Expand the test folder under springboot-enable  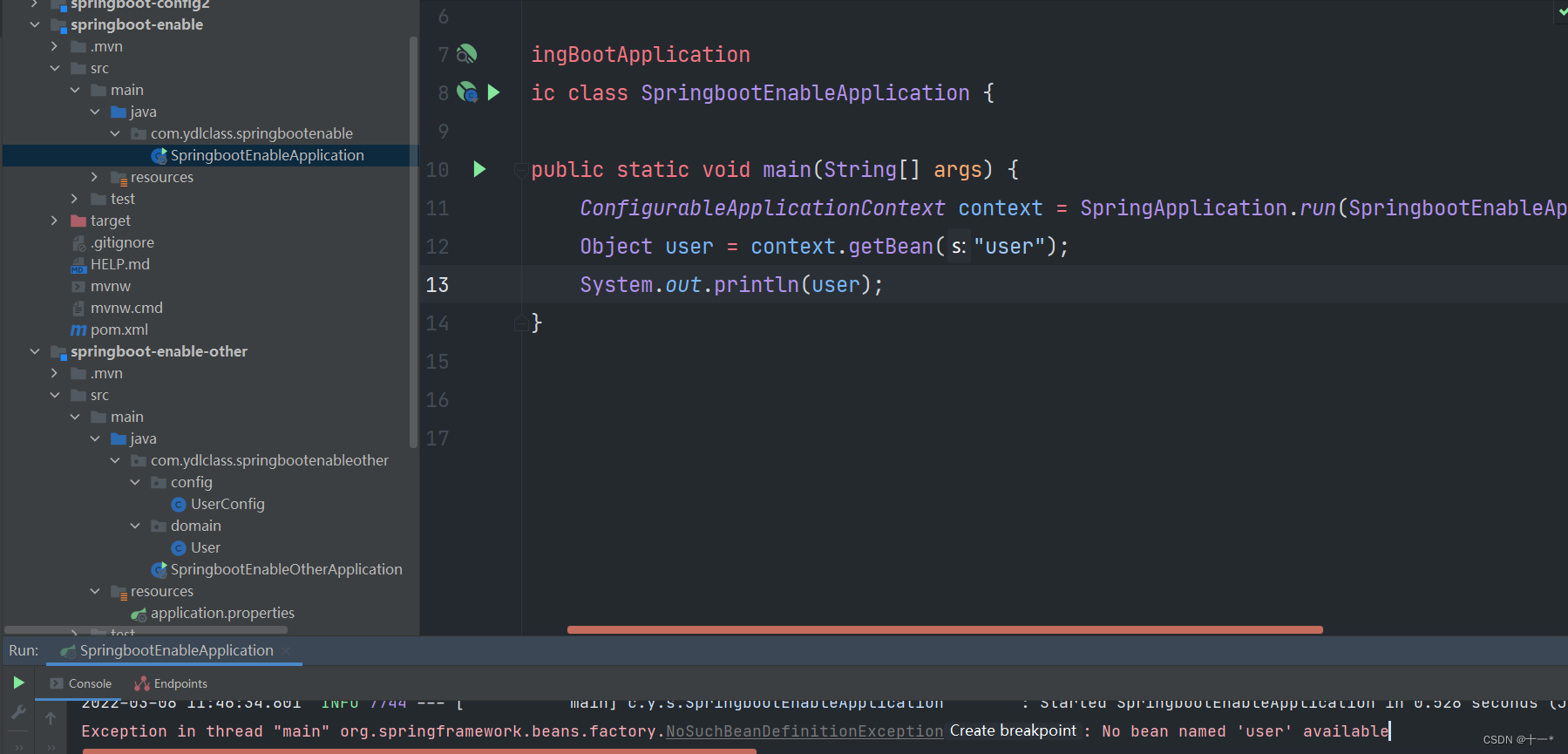75,199
